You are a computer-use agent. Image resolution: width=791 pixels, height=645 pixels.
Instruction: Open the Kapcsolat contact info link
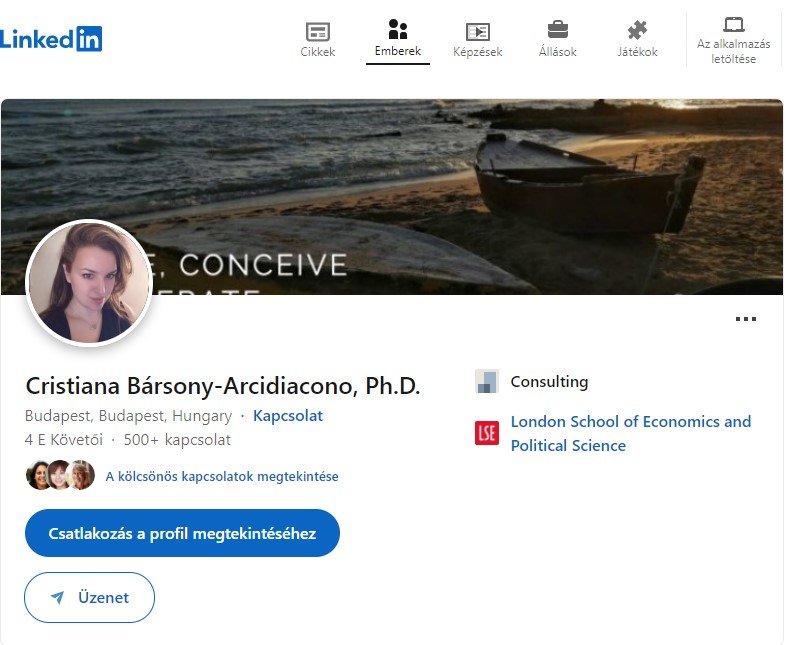pos(288,416)
